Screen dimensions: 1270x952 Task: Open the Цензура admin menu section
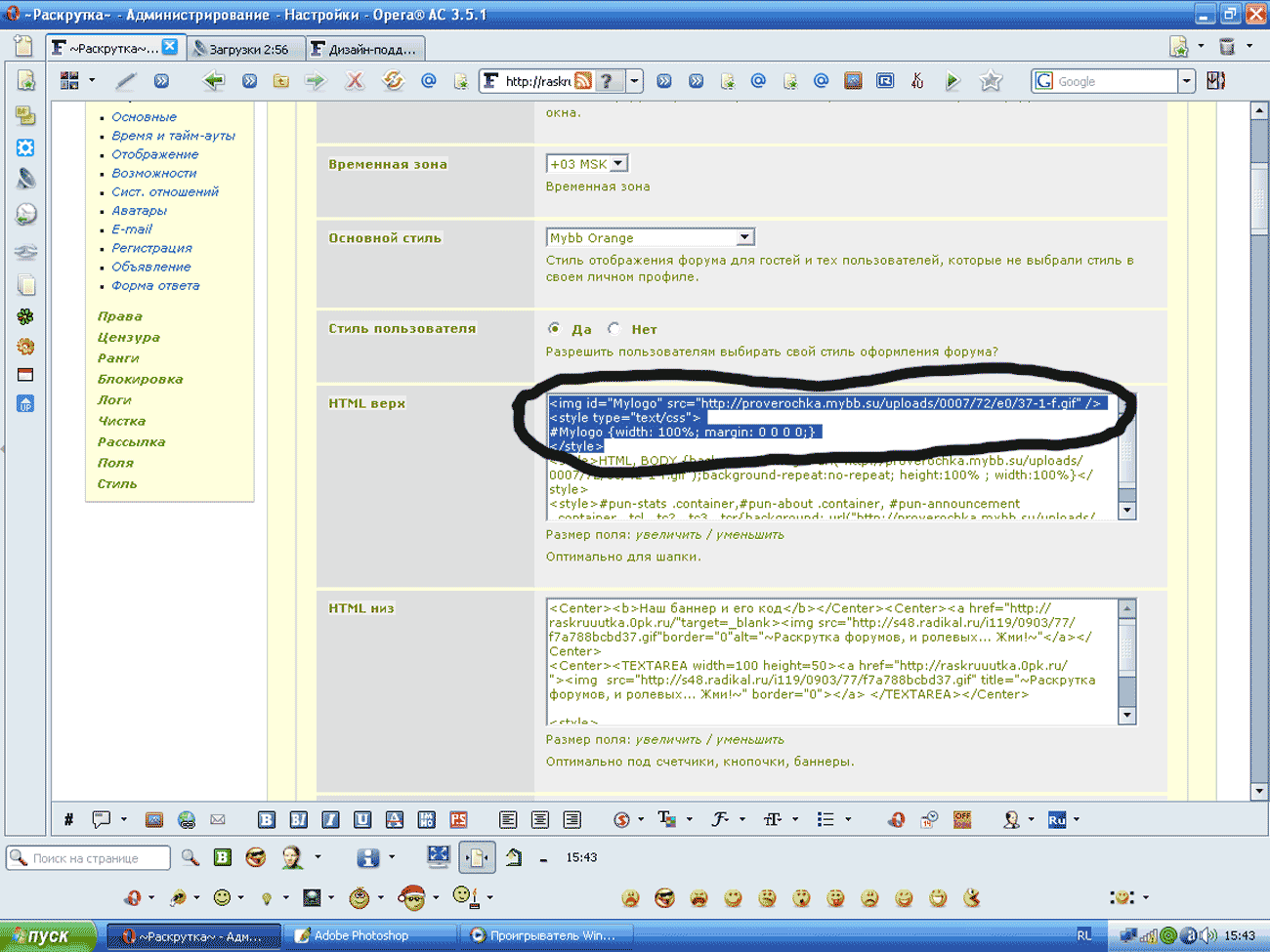tap(129, 337)
